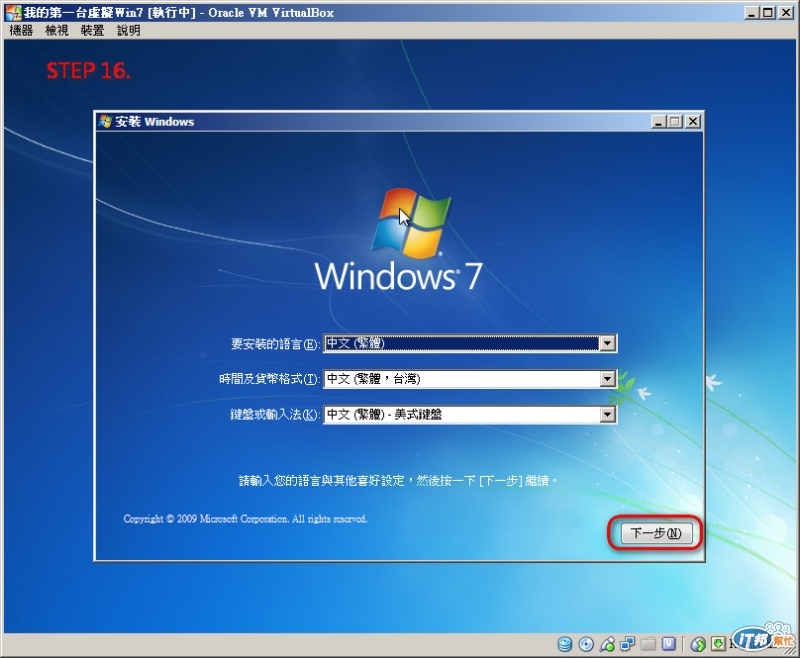Click the 鍵盤或輸入法(K): label
This screenshot has width=800, height=658.
pyautogui.click(x=275, y=414)
